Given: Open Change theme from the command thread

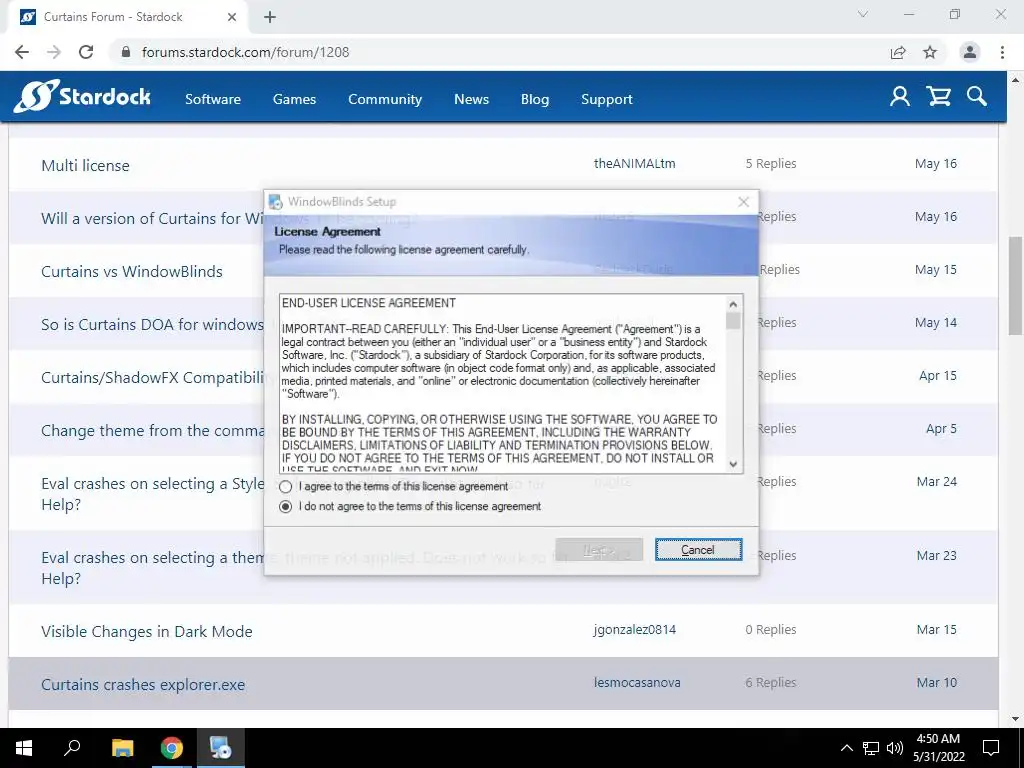Looking at the screenshot, I should [x=152, y=430].
